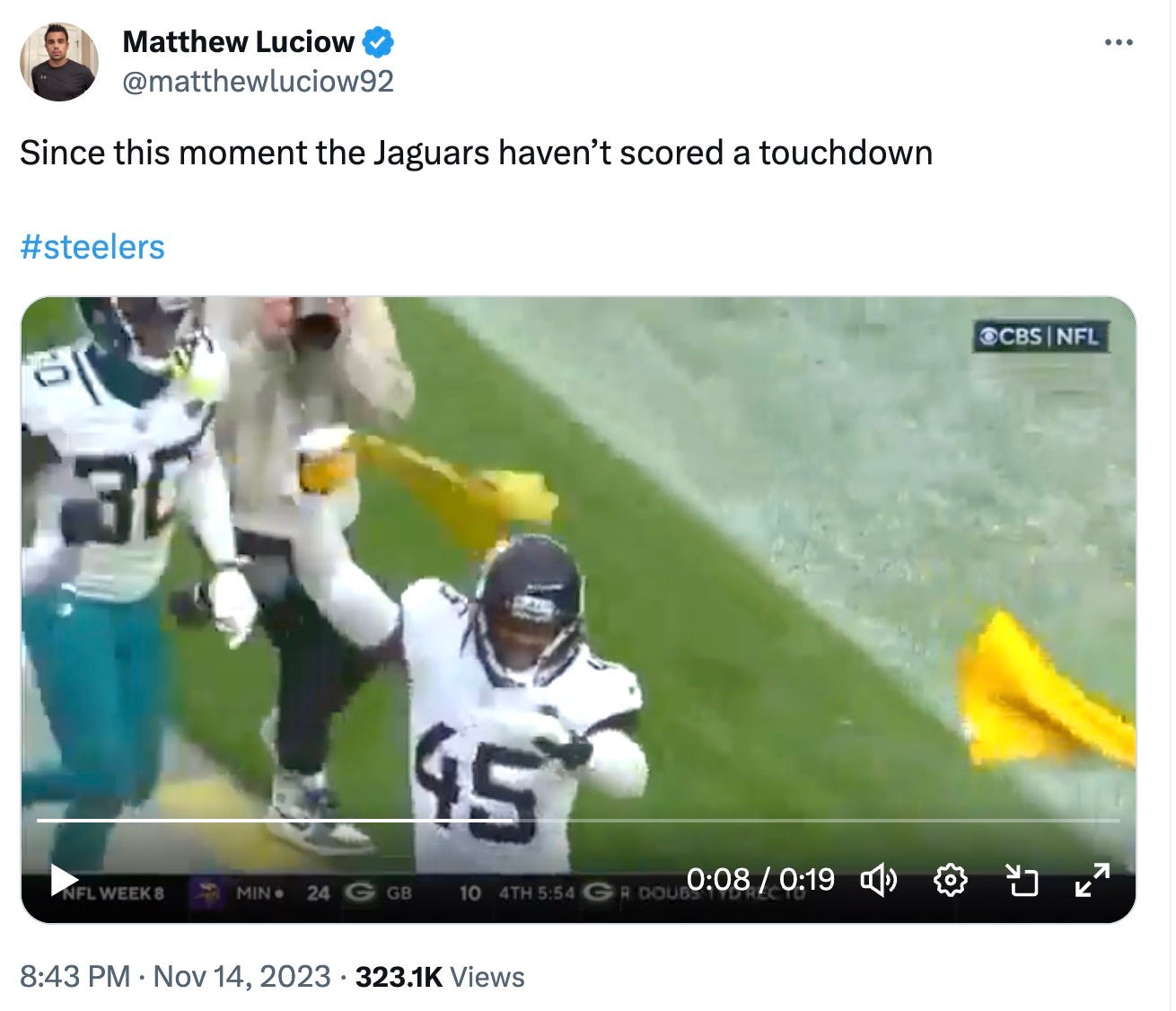Open video settings gear
Viewport: 1176px width, 1011px height.
point(950,881)
